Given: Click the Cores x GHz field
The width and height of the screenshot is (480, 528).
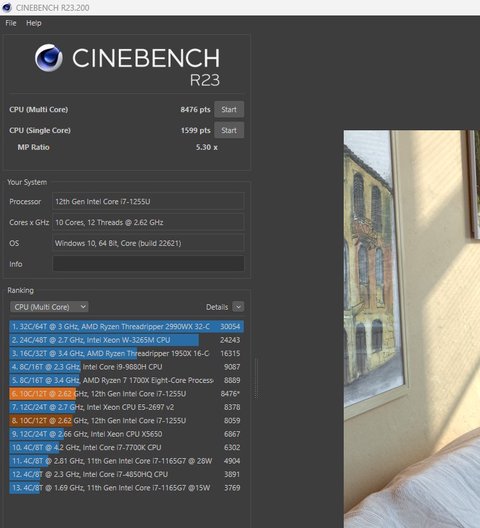Looking at the screenshot, I should click(x=148, y=222).
